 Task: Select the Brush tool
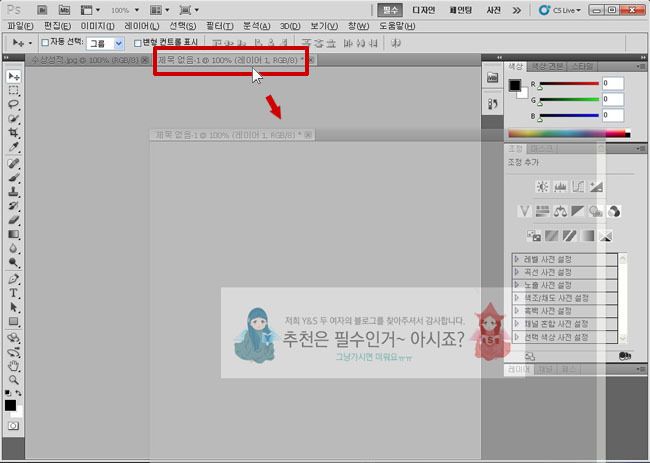pos(13,178)
